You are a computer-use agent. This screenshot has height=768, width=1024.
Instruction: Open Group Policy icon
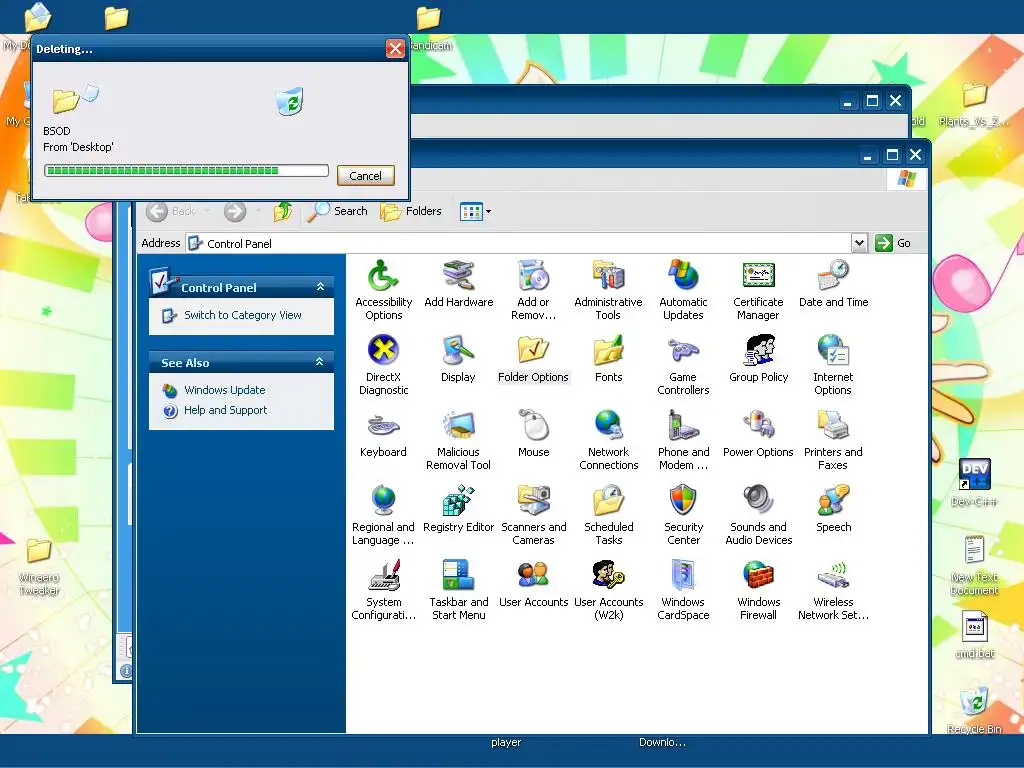[758, 359]
